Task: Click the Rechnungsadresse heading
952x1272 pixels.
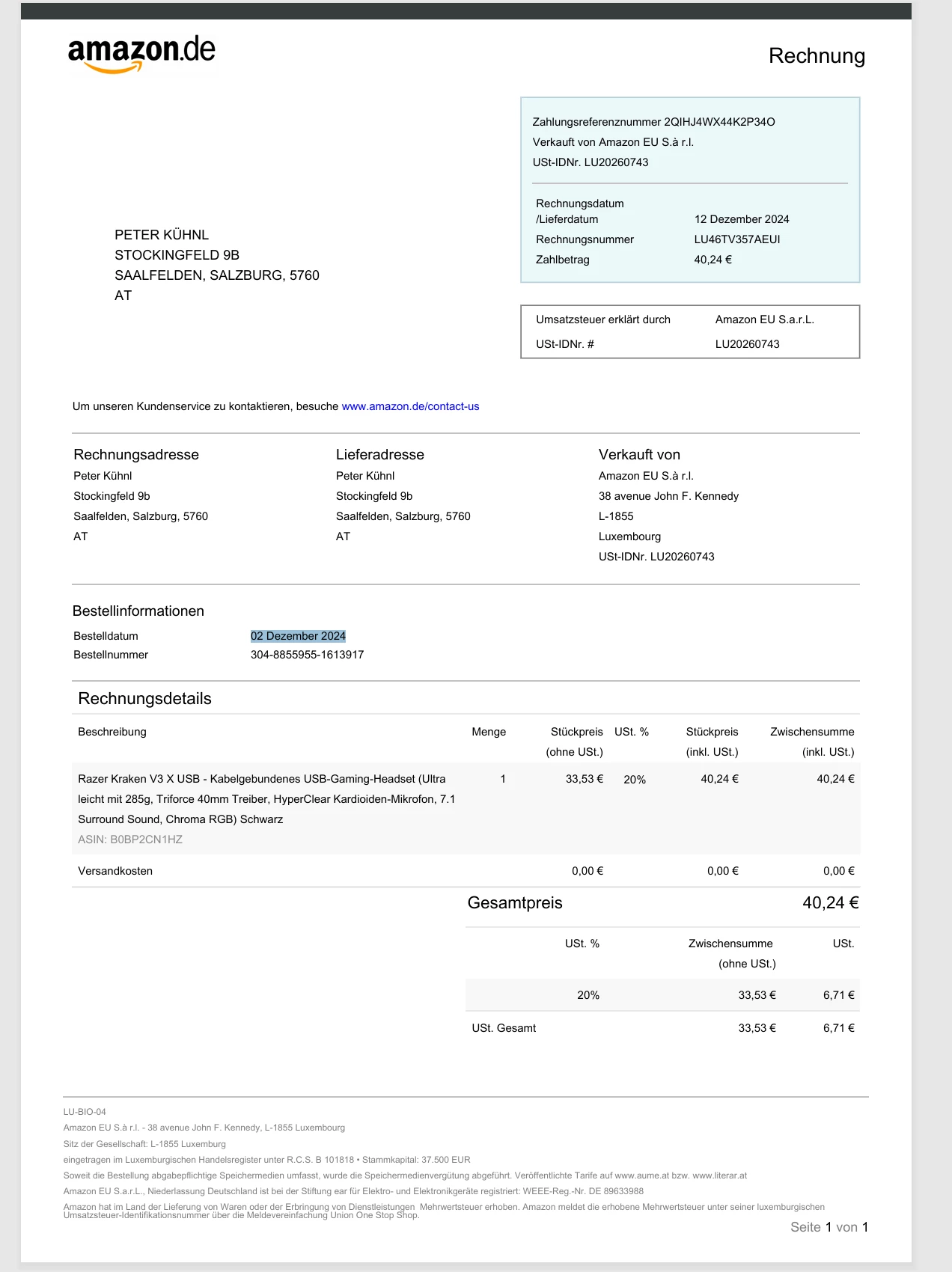Action: (x=136, y=455)
